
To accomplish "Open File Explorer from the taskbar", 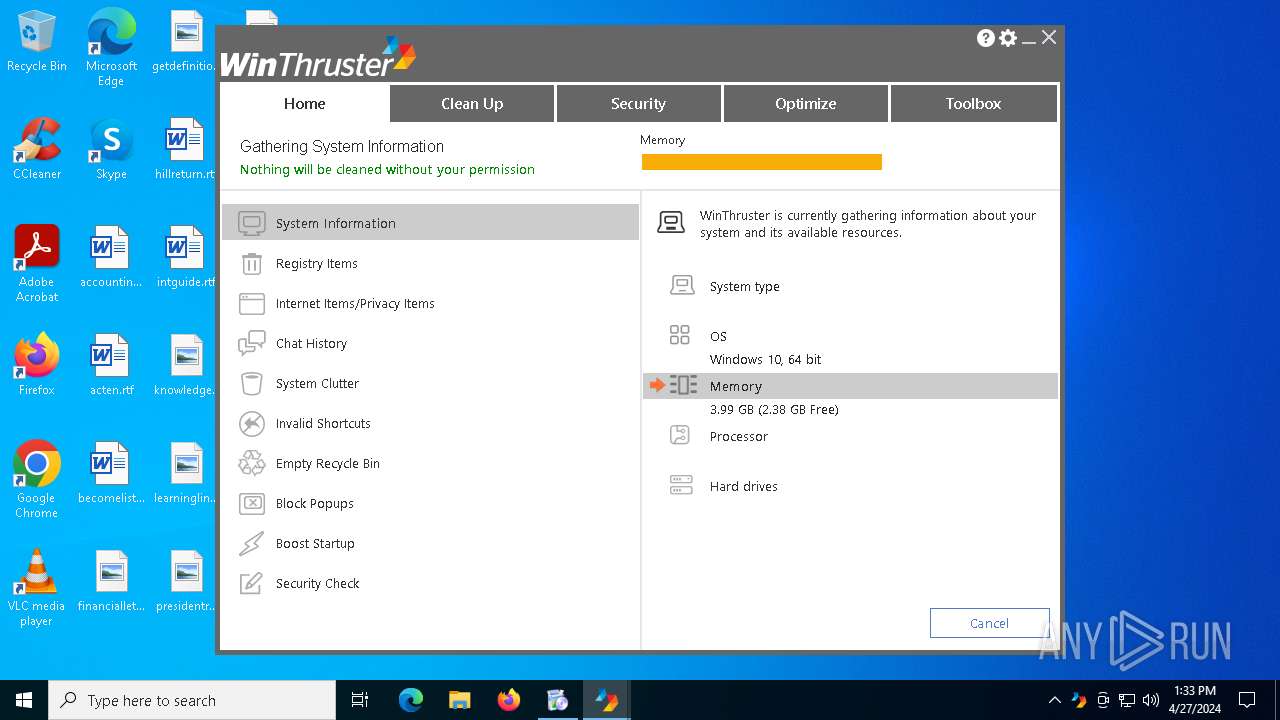I will point(459,700).
